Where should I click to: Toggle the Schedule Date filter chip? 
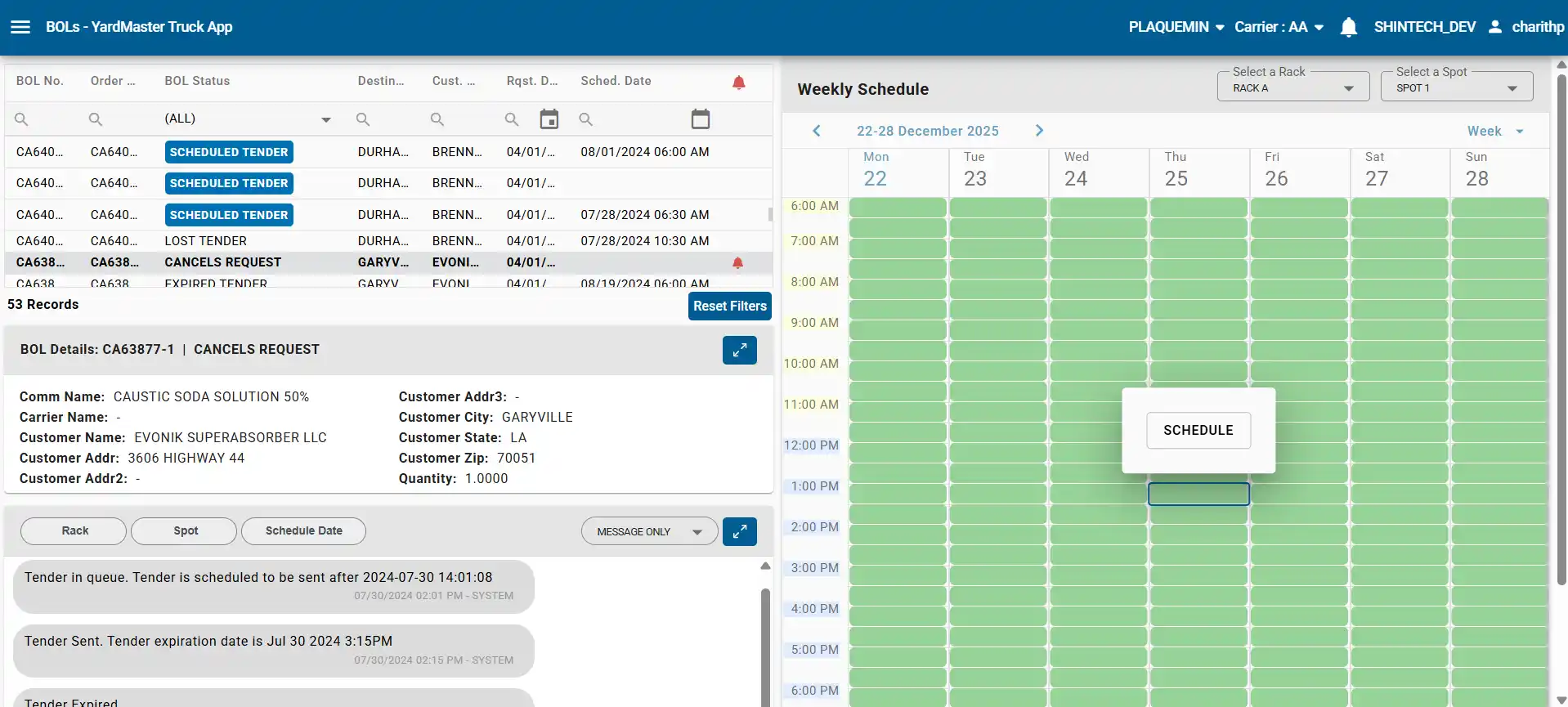[303, 531]
